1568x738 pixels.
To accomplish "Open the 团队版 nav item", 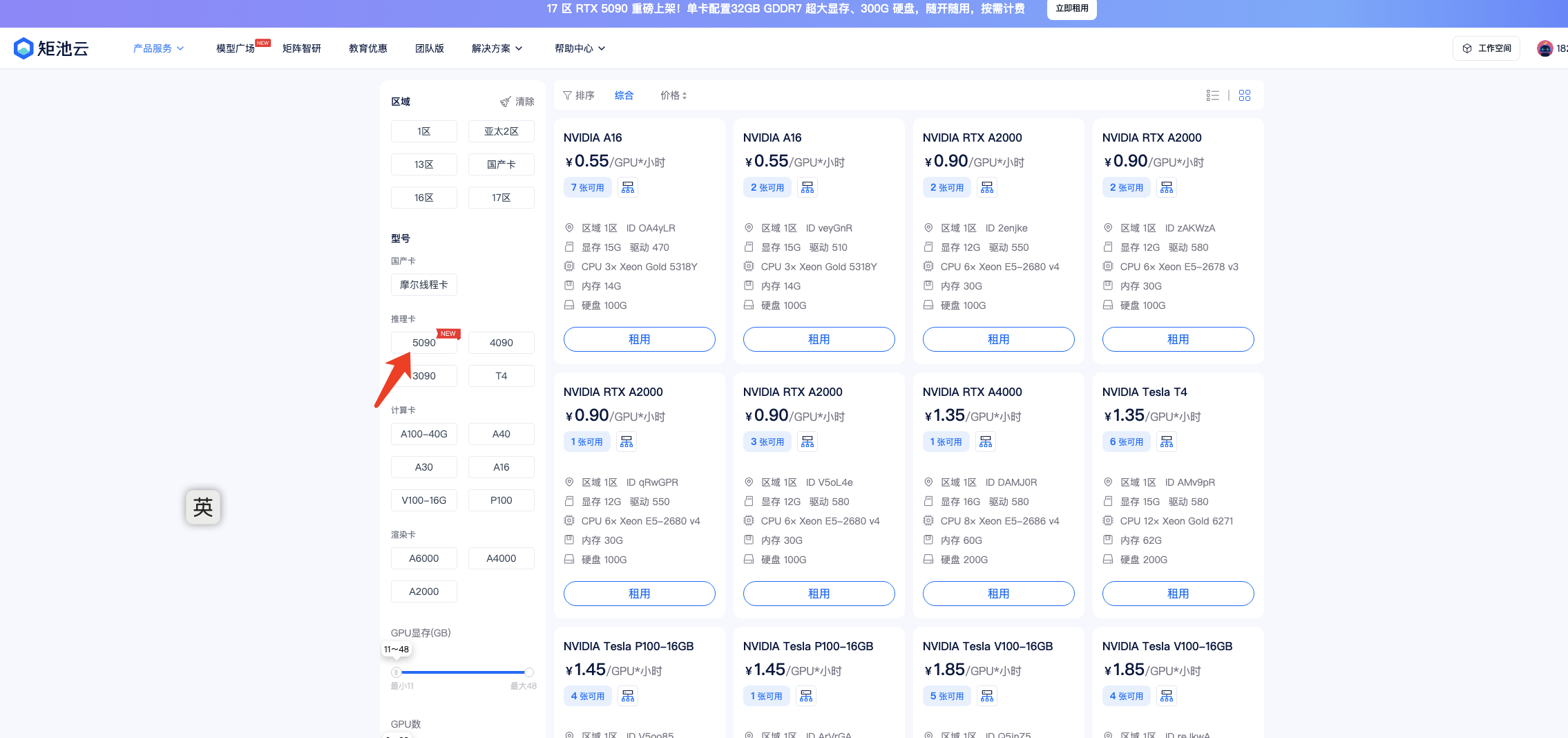I will (x=430, y=48).
